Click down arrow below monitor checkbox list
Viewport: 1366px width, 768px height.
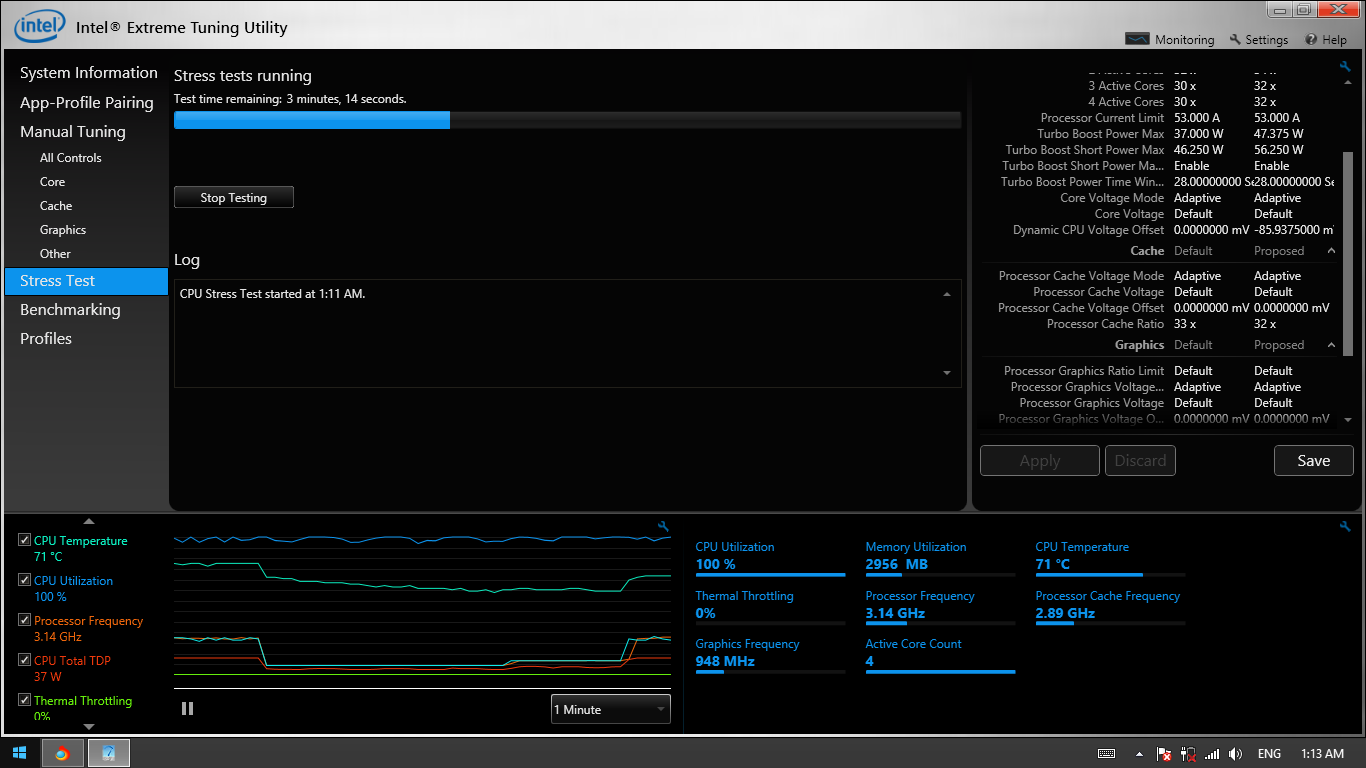click(x=89, y=727)
